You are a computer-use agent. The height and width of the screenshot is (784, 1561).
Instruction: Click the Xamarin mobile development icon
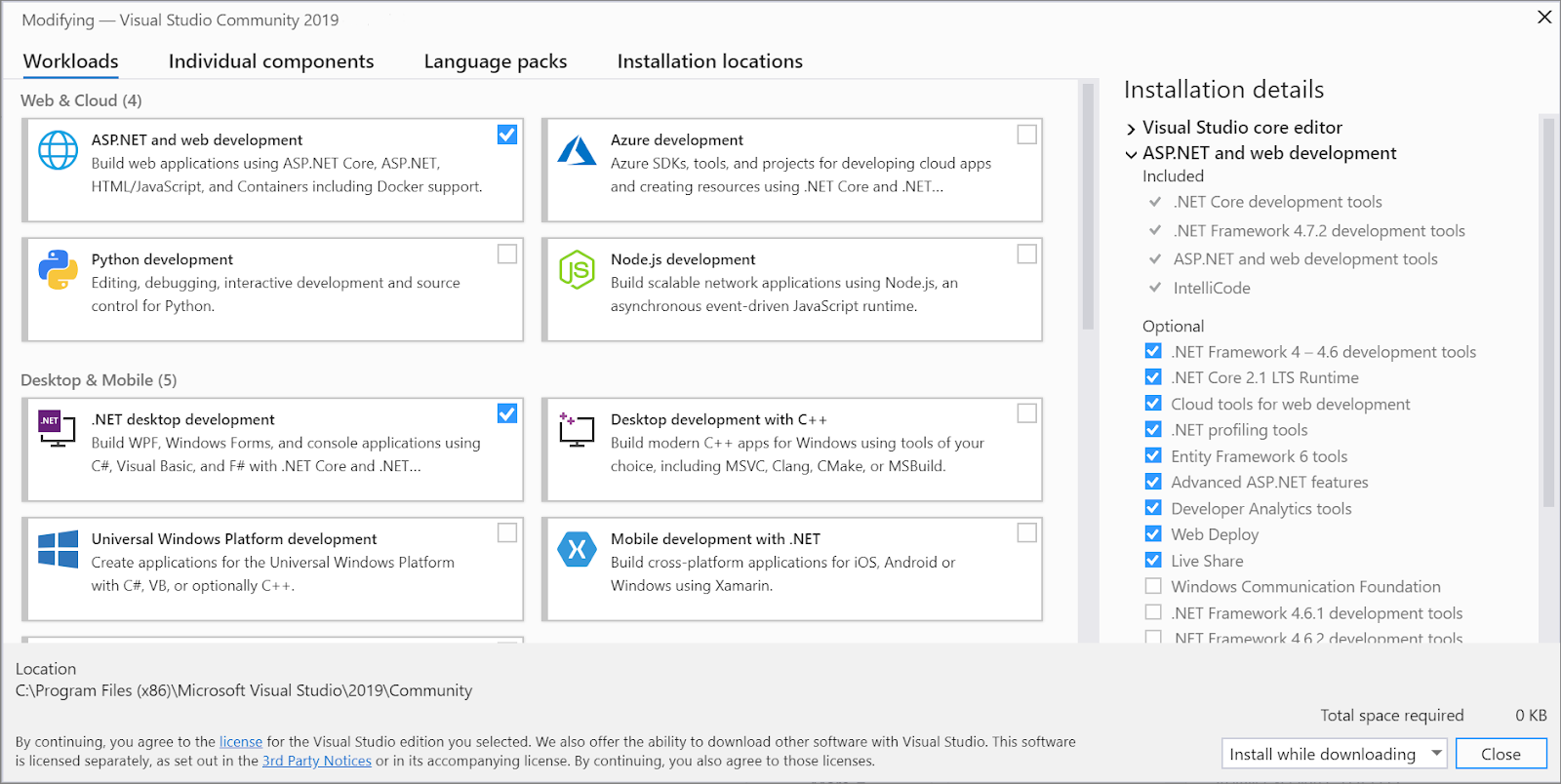(x=577, y=549)
